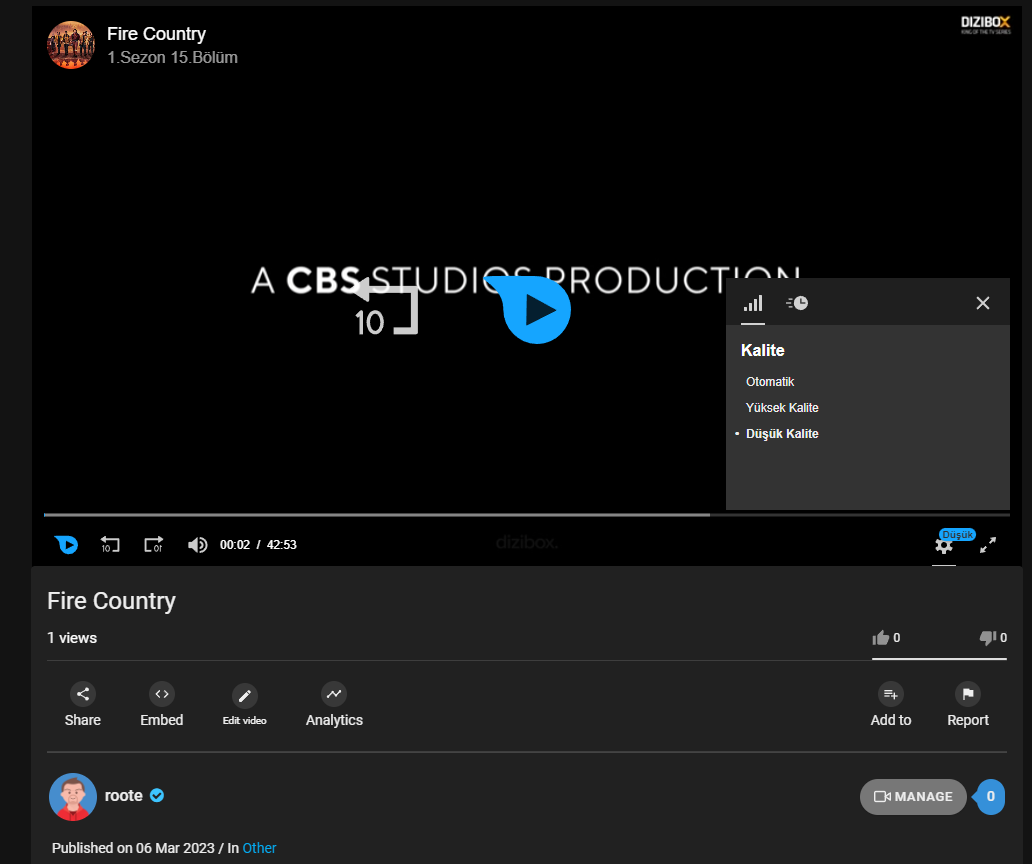The height and width of the screenshot is (864, 1032).
Task: Click the Dizibox logo in the corner
Action: coord(985,25)
